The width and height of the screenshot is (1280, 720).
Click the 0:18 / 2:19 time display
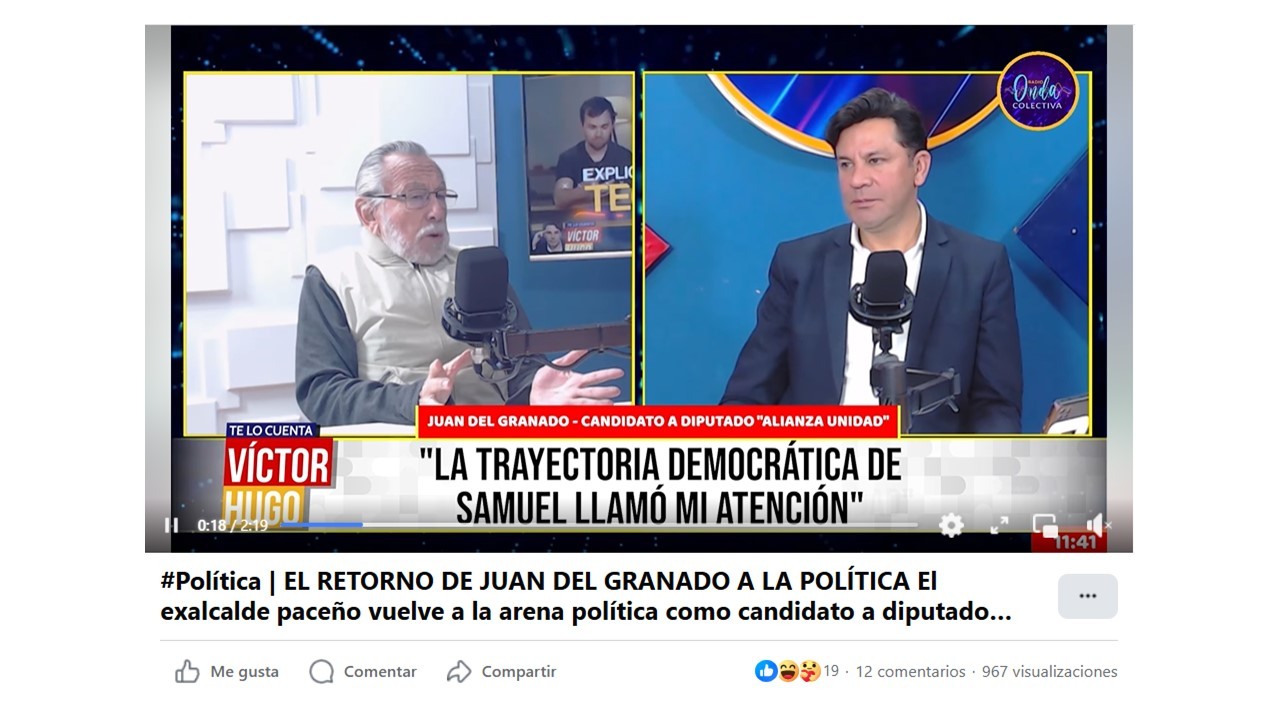point(232,525)
